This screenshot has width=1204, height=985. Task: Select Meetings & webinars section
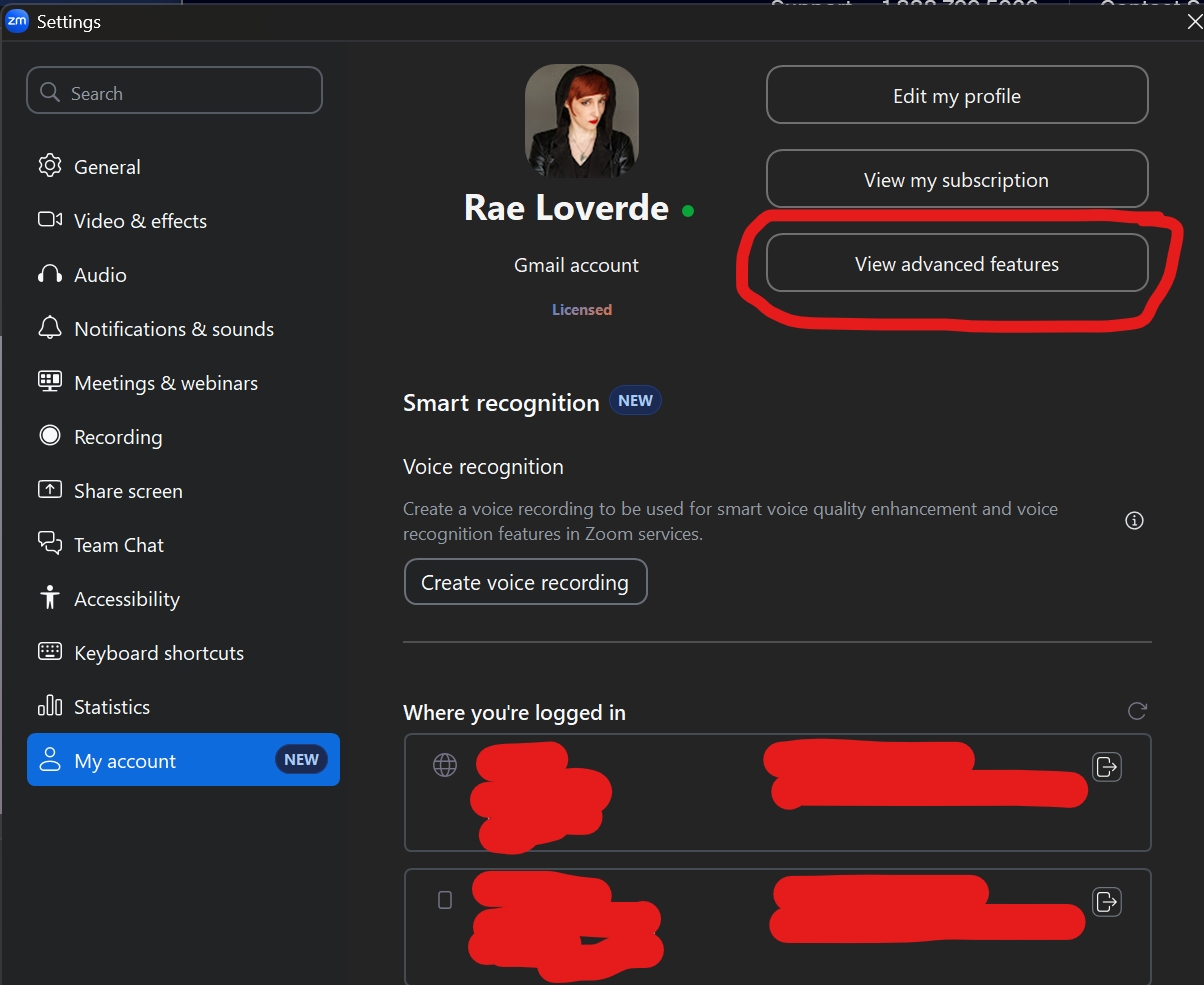tap(165, 383)
